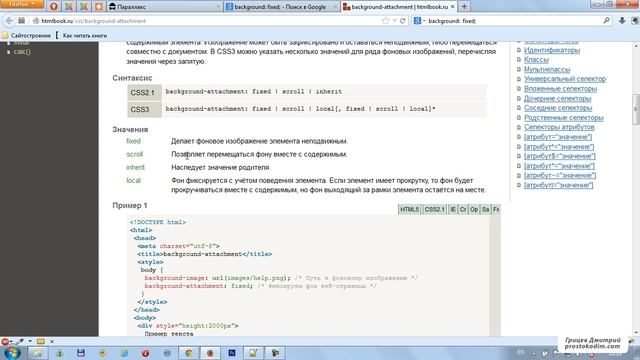640x360 pixels.
Task: Open the [атрибут="значение"] link
Action: 558,137
